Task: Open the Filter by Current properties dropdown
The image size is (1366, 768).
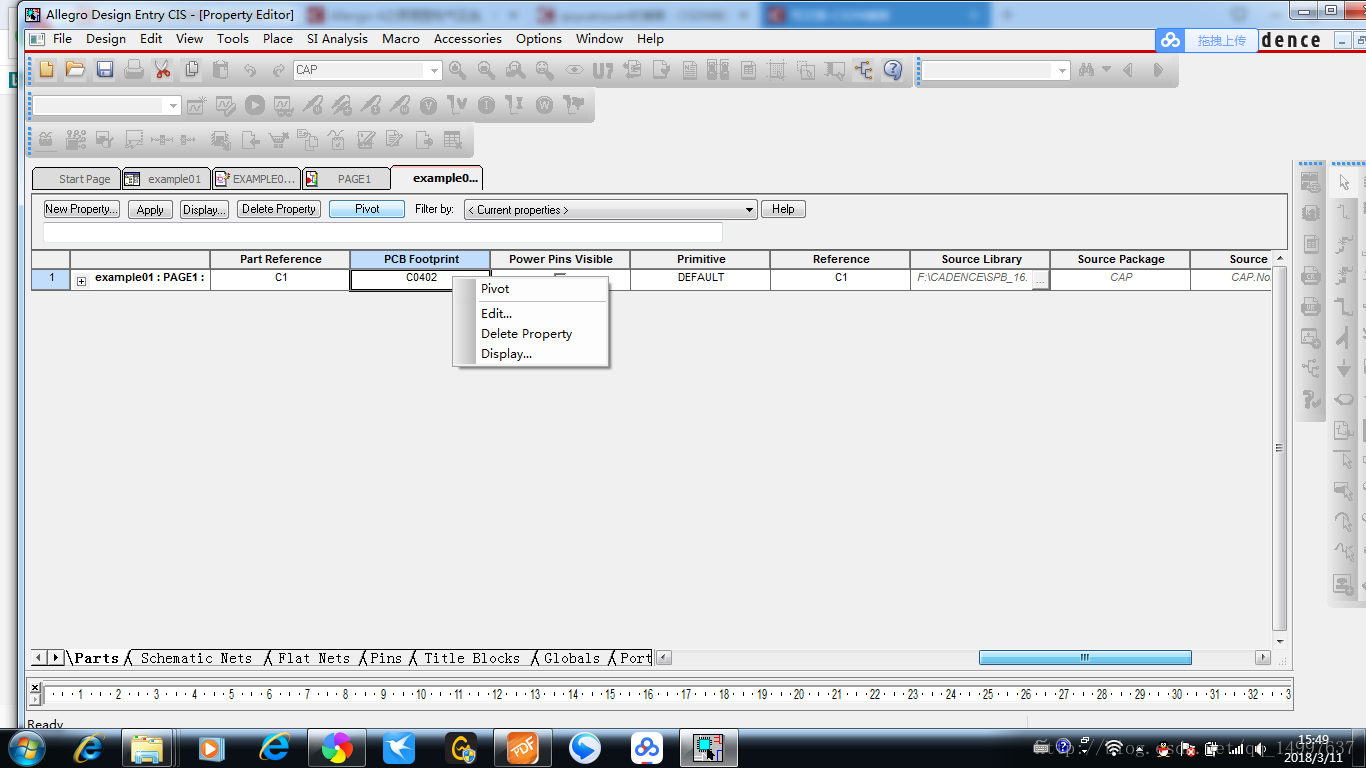Action: click(x=750, y=210)
